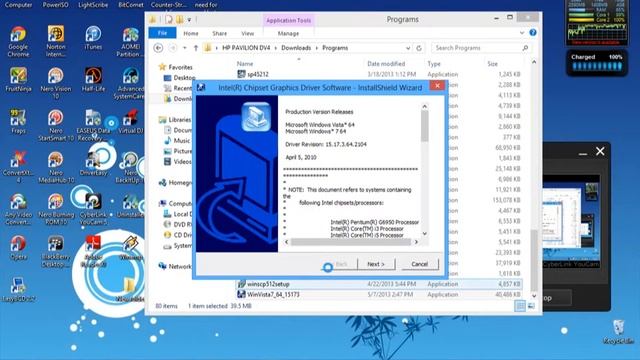Open Google Chrome desktop shortcut
This screenshot has width=640, height=360.
pyautogui.click(x=18, y=41)
